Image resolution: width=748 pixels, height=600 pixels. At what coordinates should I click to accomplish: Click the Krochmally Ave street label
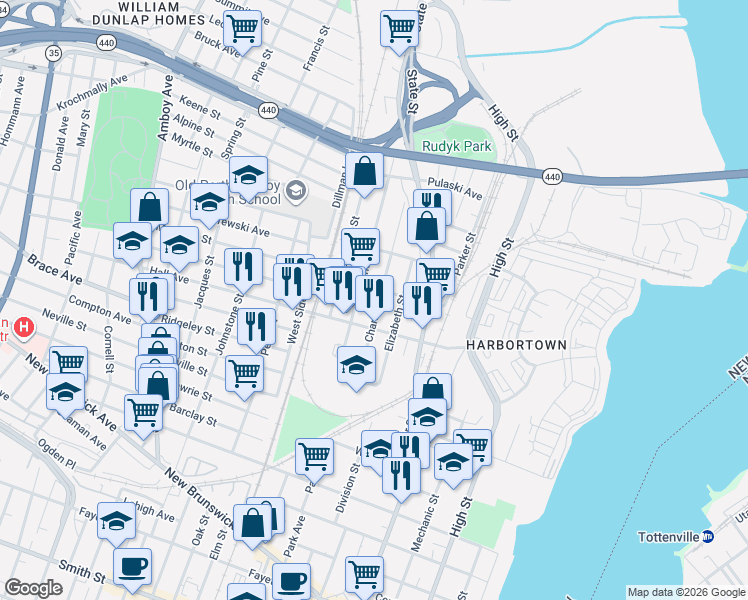point(92,93)
